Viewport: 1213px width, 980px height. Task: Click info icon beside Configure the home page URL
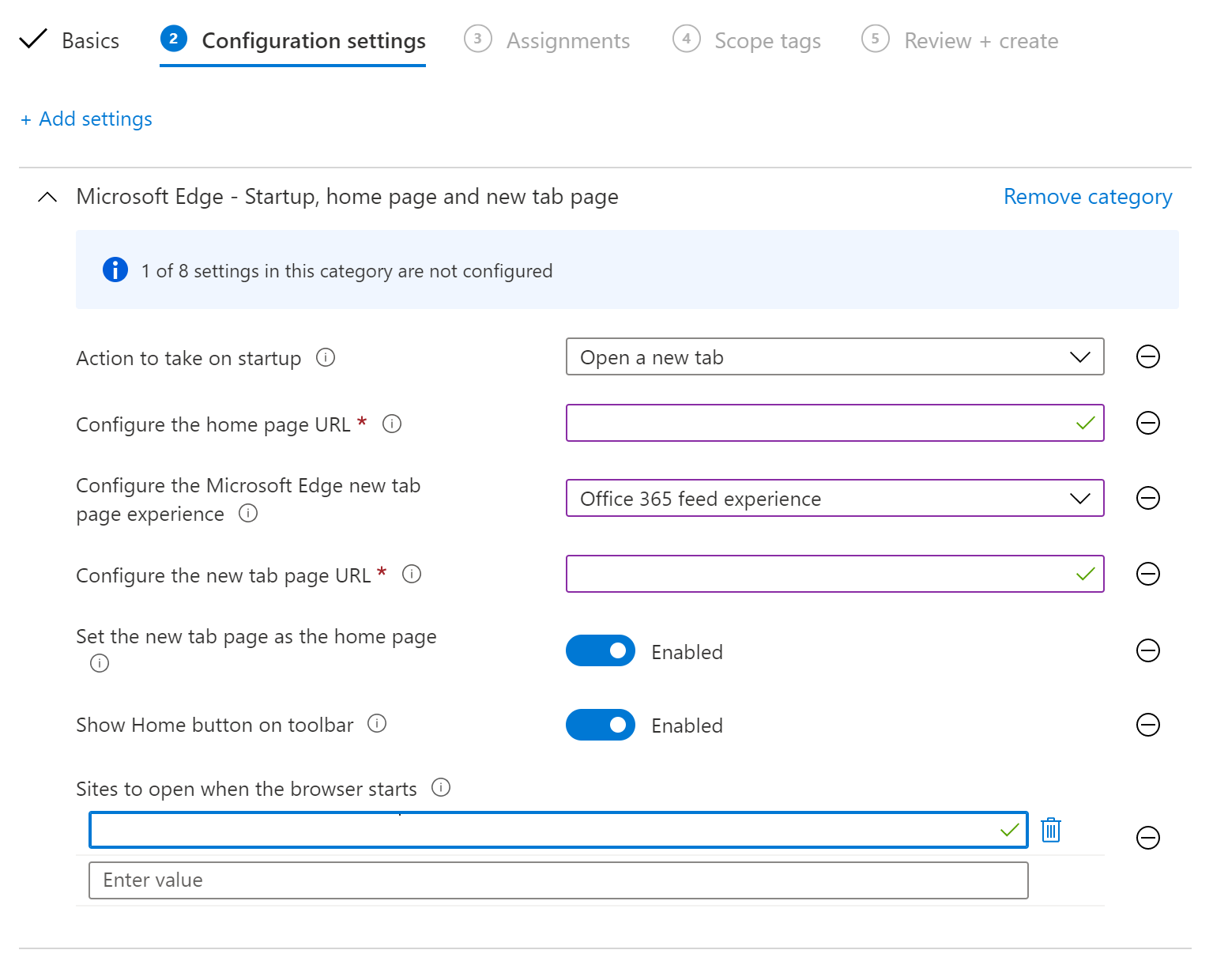(392, 424)
